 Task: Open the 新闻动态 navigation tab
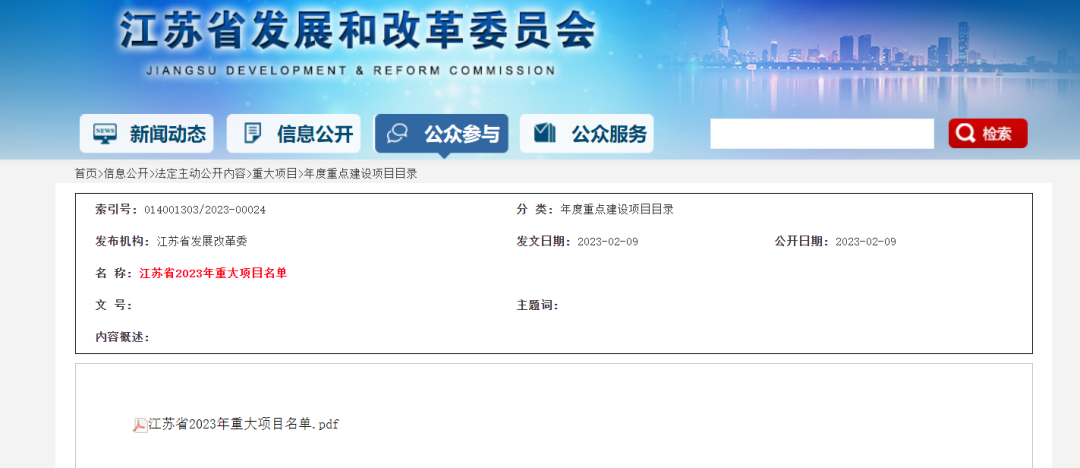(167, 133)
